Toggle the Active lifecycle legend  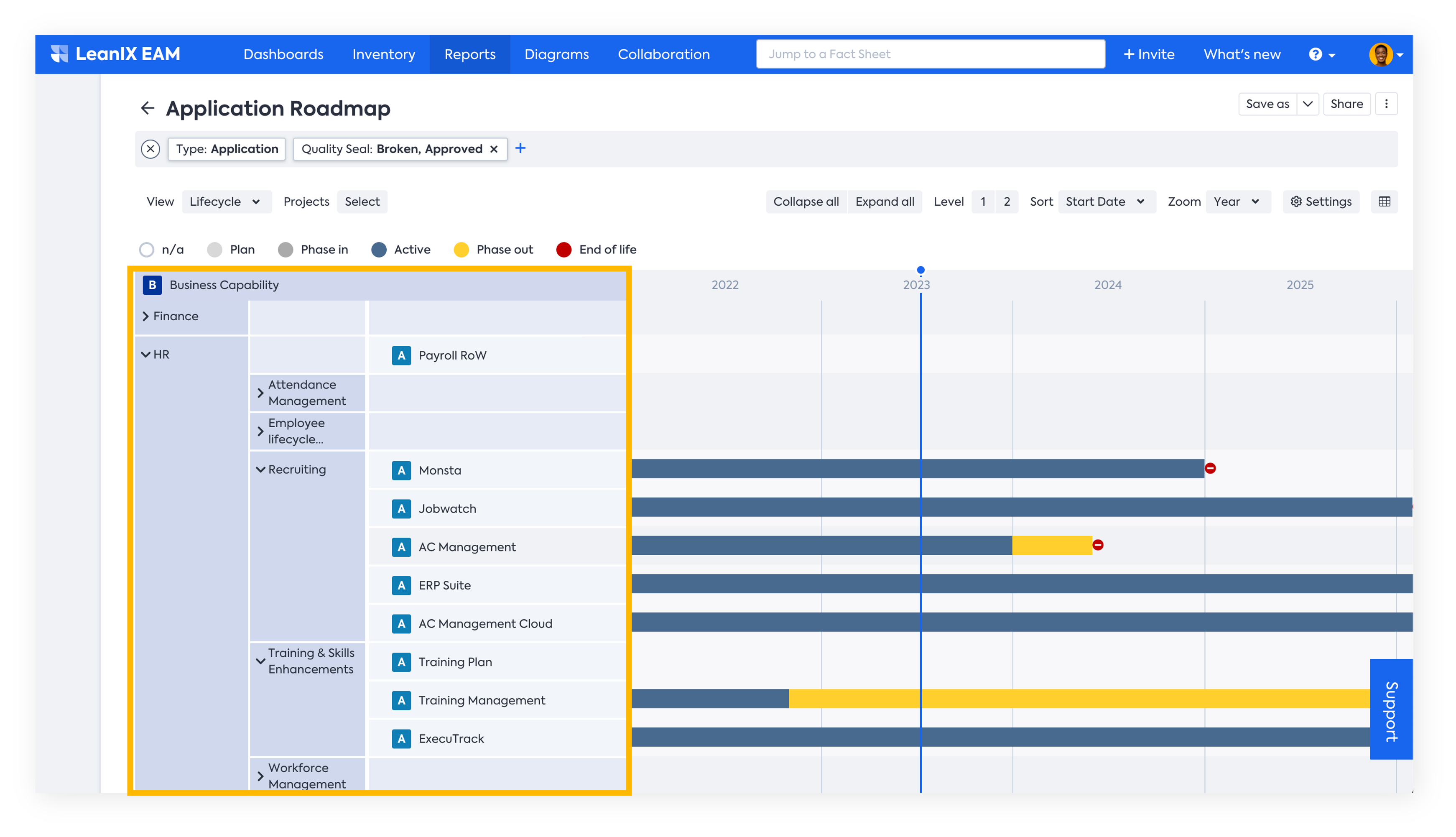[400, 250]
